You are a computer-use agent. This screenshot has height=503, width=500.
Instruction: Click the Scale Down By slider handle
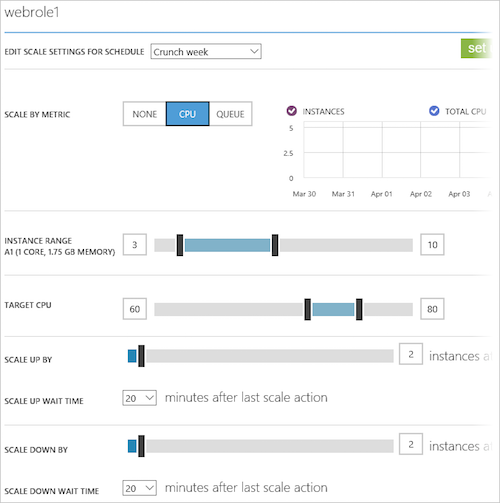tap(141, 446)
